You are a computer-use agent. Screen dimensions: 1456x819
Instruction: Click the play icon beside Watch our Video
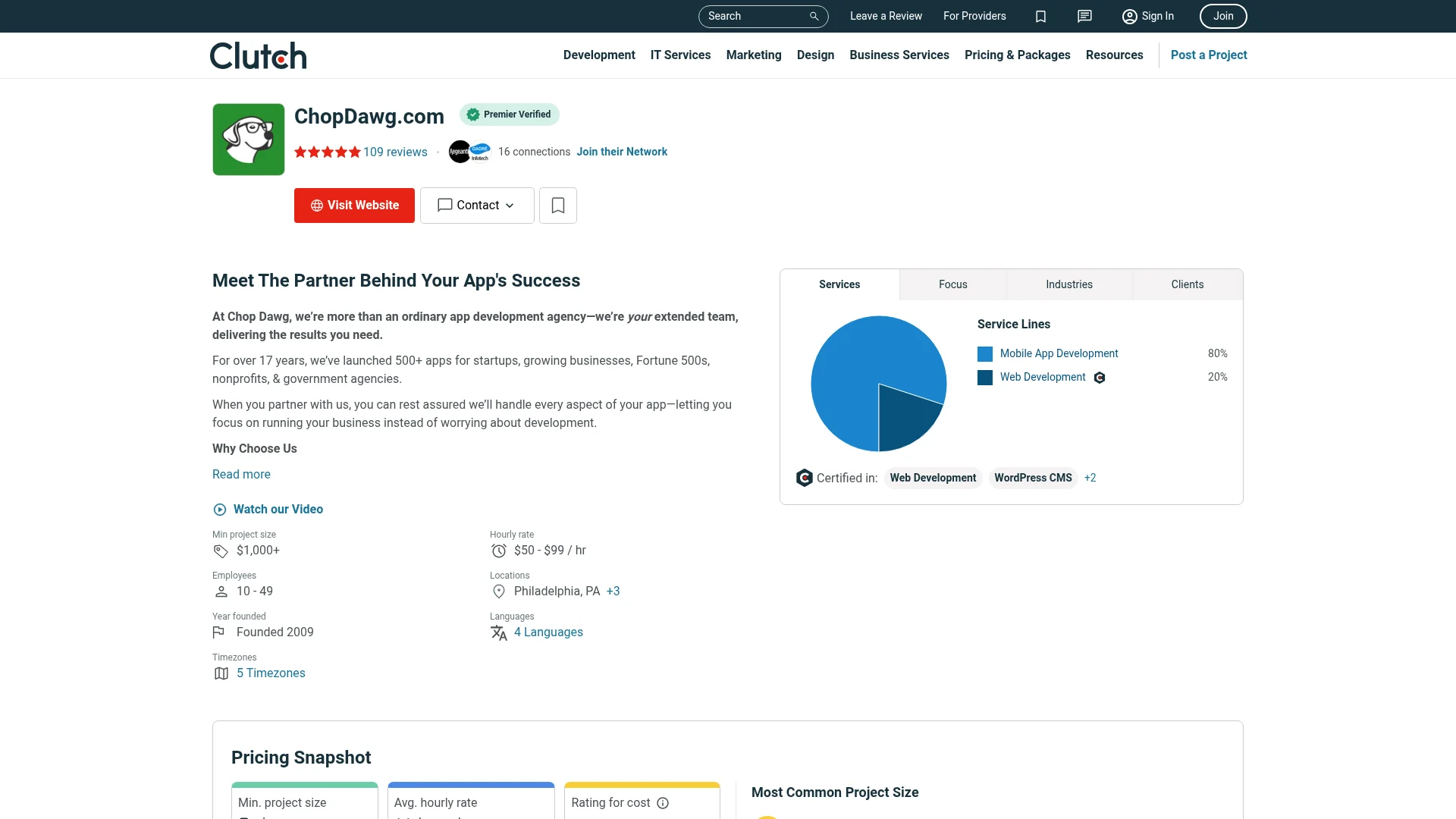coord(220,510)
